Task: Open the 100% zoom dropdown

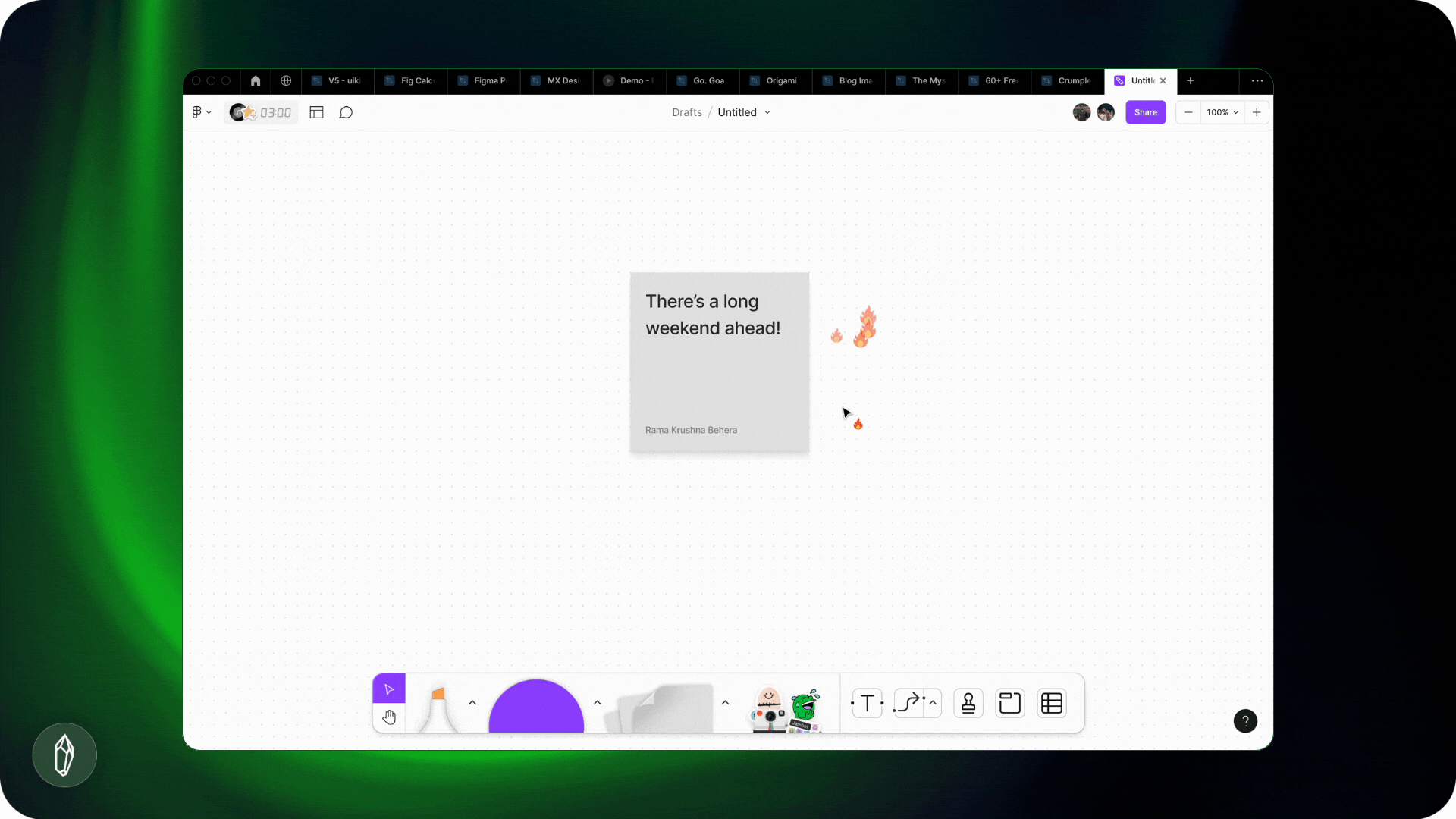Action: (x=1222, y=112)
